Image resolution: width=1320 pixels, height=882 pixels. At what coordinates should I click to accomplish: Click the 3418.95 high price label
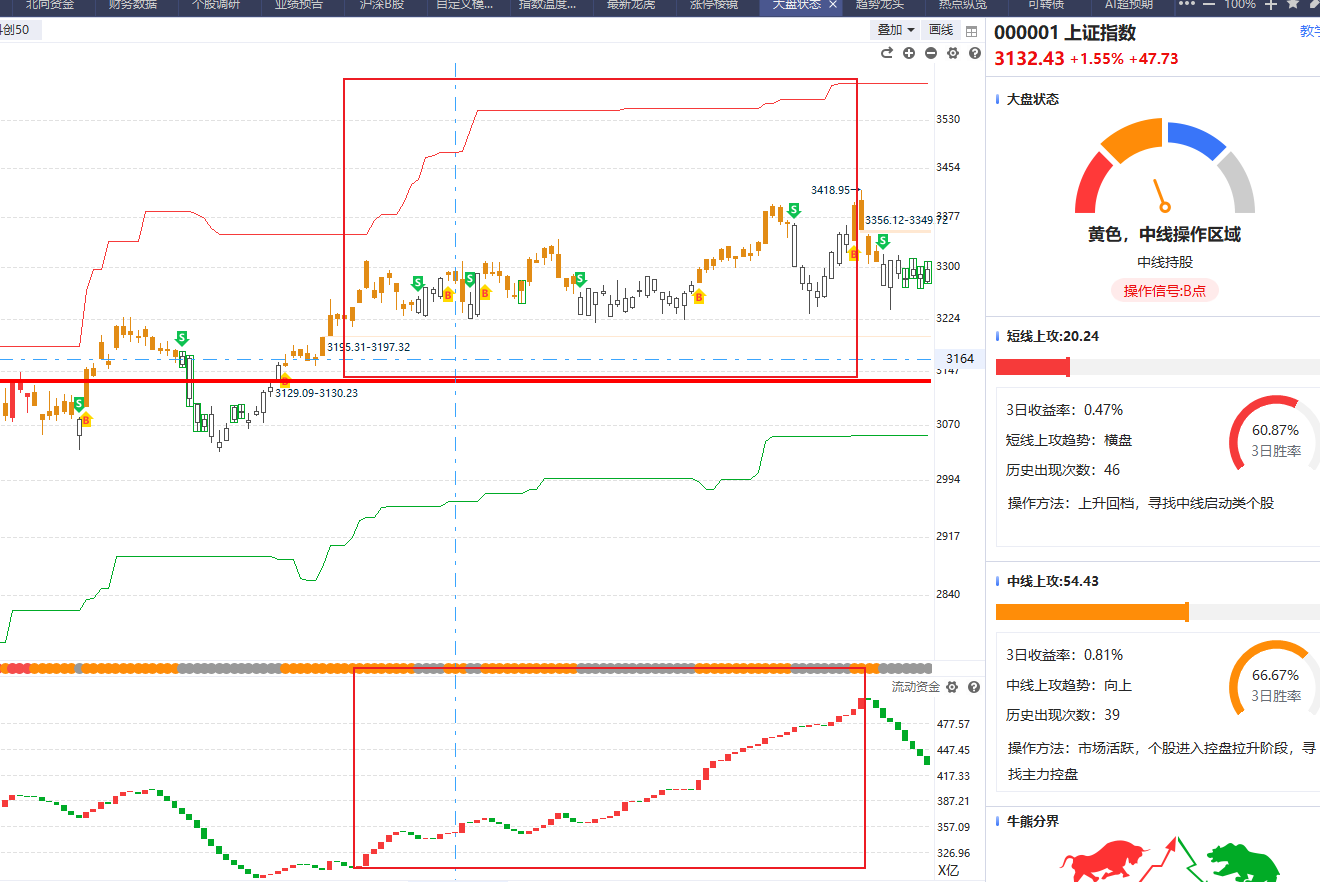(830, 189)
